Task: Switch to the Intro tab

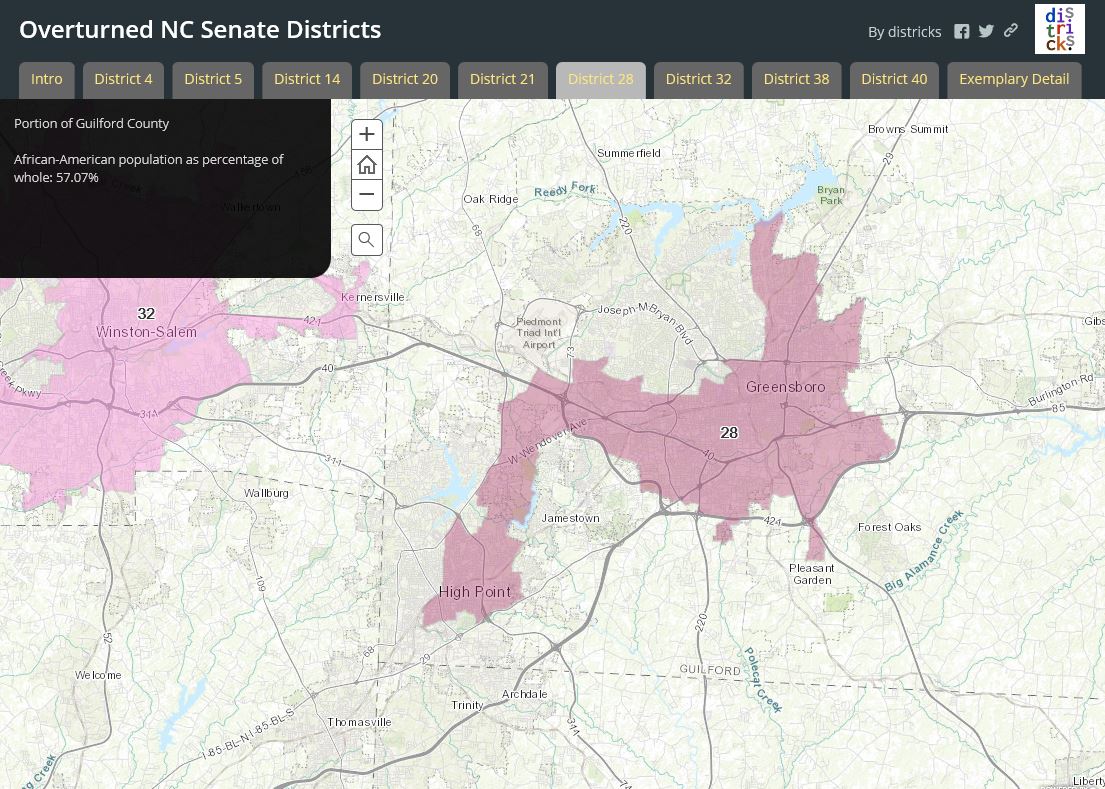Action: coord(46,78)
